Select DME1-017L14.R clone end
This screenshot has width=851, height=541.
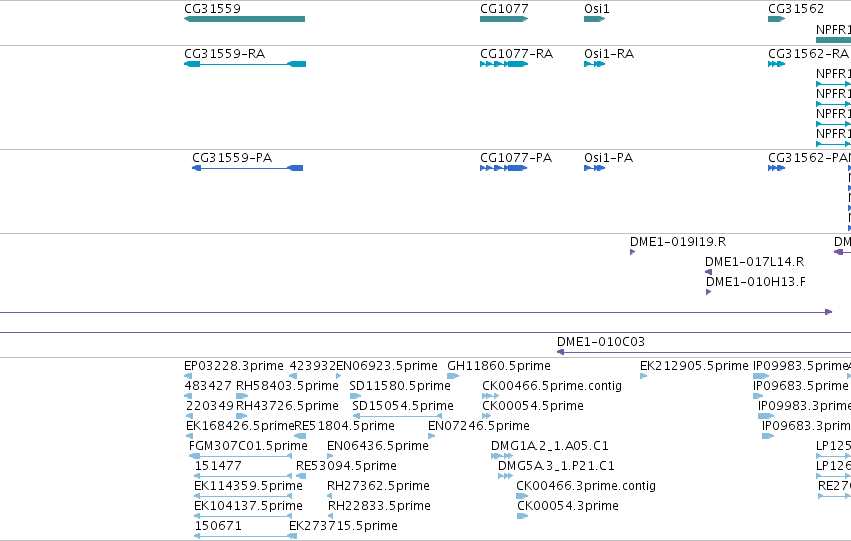tap(708, 272)
